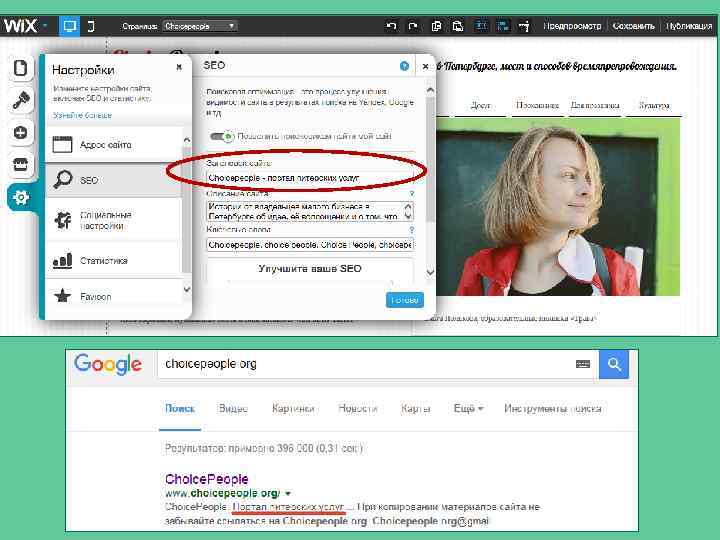Click description textarea up arrow
The width and height of the screenshot is (720, 540).
pos(408,207)
